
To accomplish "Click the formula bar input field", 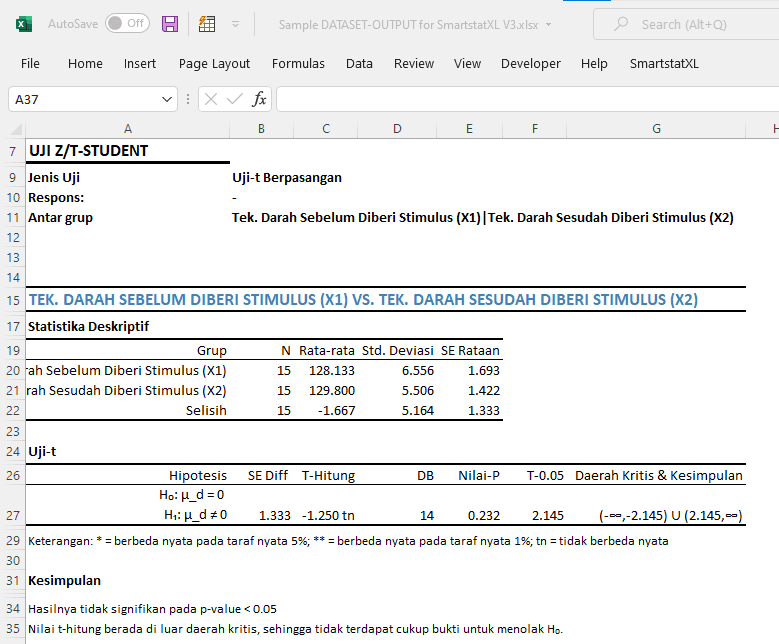I will click(x=520, y=99).
